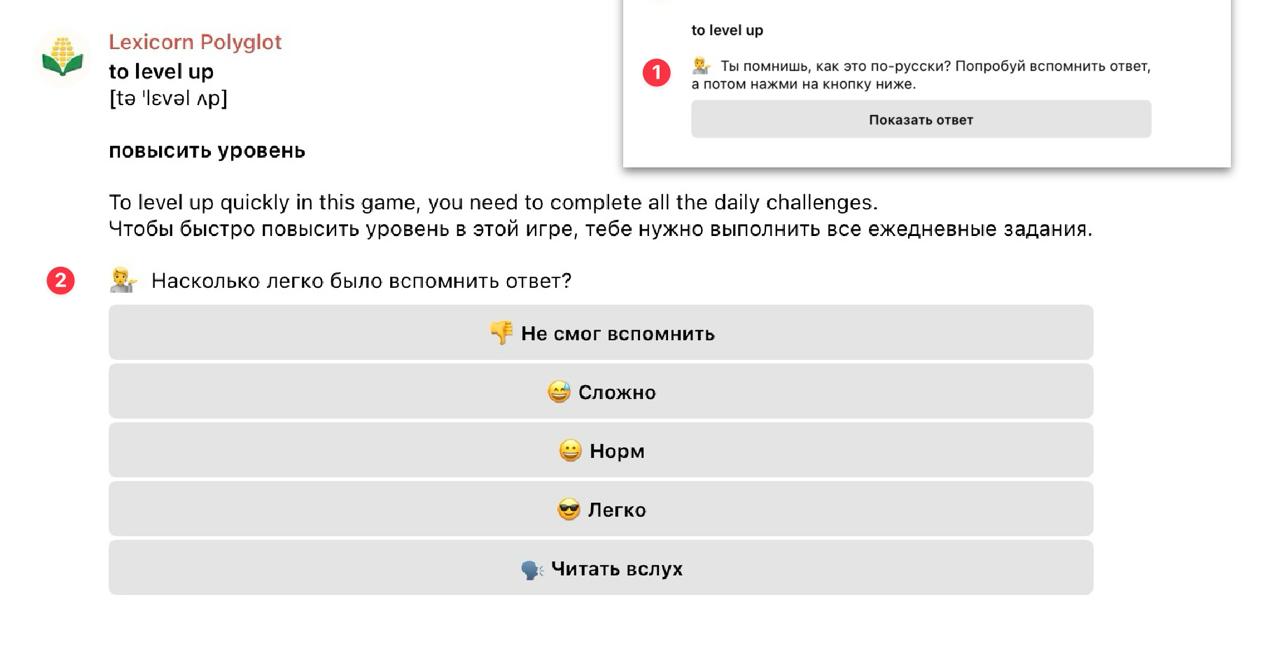Click the person emoji beside Ты помнишь
Image resolution: width=1280 pixels, height=654 pixels.
pyautogui.click(x=702, y=66)
